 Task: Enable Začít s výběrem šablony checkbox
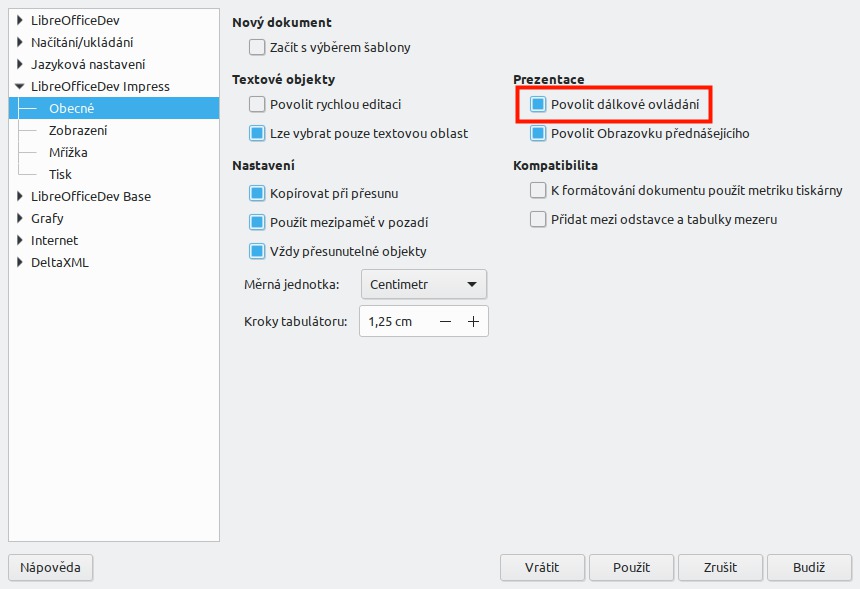click(257, 47)
